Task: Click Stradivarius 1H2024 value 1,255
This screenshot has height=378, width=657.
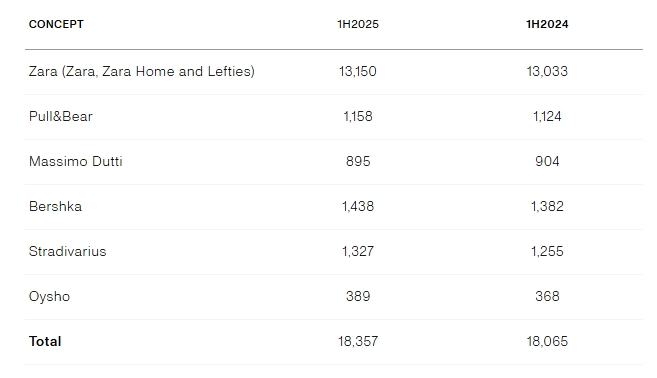Action: click(547, 251)
